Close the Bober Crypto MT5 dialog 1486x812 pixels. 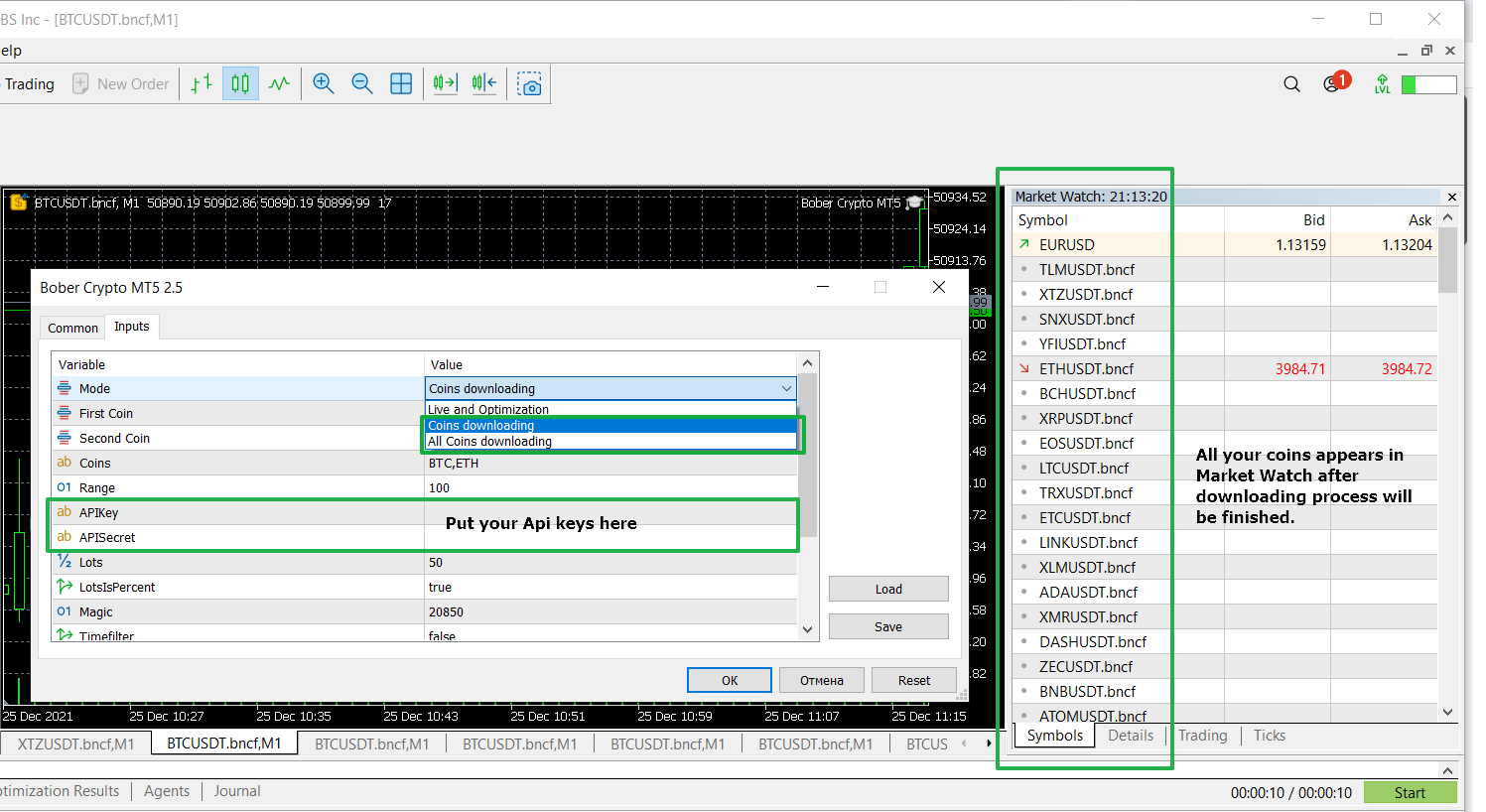(939, 287)
